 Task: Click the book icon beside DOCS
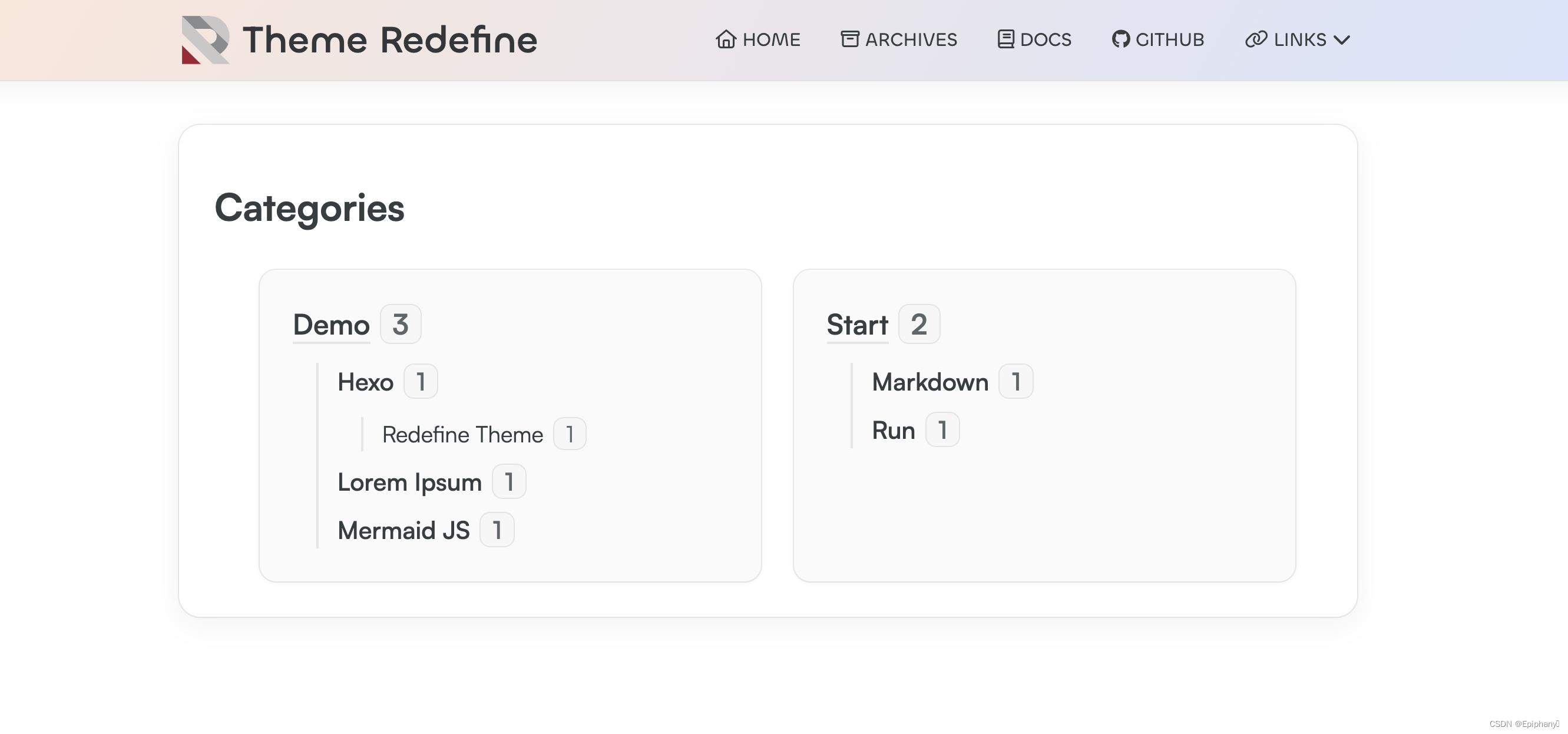pyautogui.click(x=1005, y=39)
